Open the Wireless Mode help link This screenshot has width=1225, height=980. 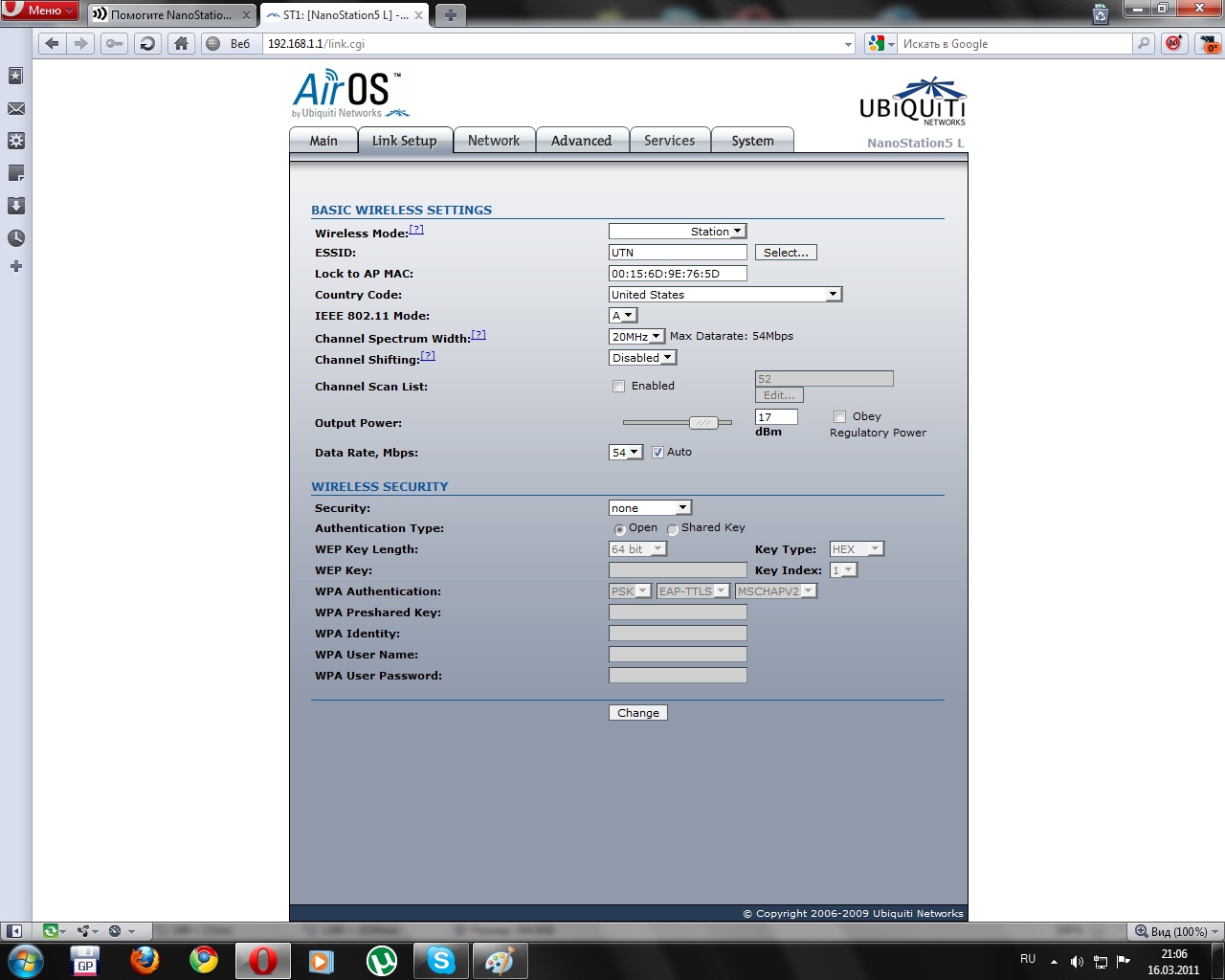point(416,230)
